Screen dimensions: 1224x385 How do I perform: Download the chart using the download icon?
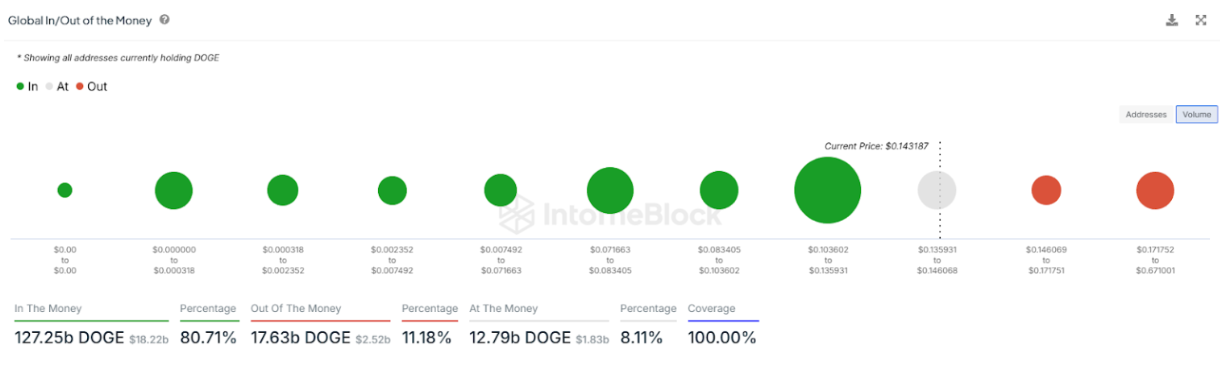[1172, 20]
